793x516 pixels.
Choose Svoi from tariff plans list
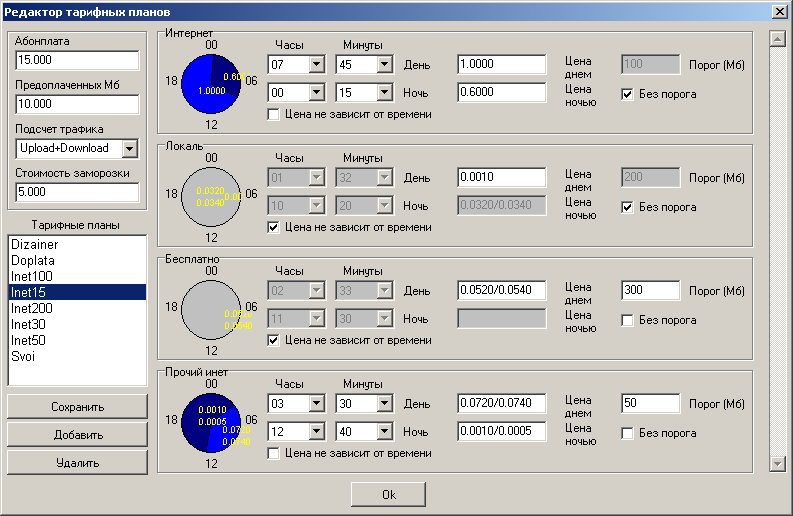pyautogui.click(x=22, y=356)
